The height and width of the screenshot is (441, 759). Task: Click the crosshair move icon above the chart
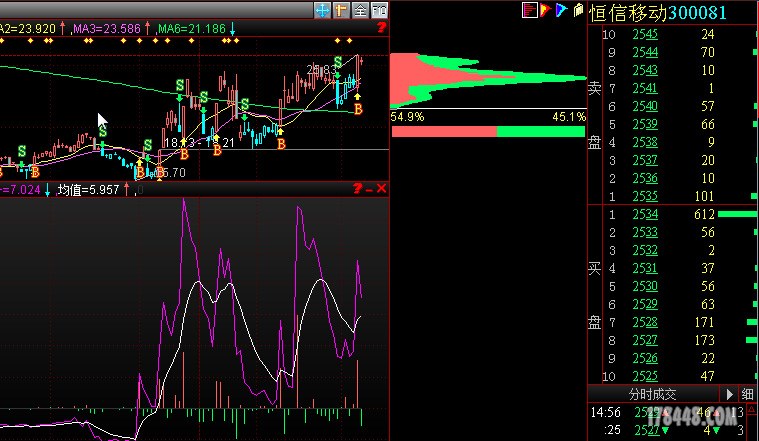322,10
